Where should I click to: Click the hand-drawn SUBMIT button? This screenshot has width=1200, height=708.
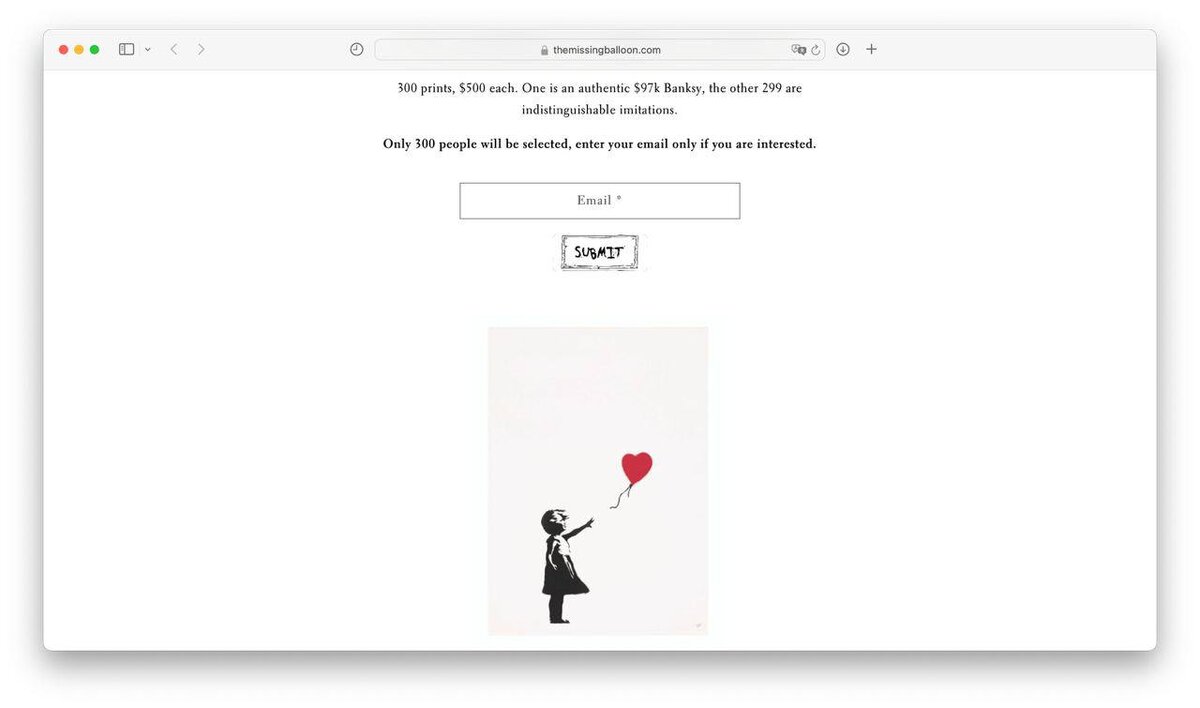coord(599,253)
